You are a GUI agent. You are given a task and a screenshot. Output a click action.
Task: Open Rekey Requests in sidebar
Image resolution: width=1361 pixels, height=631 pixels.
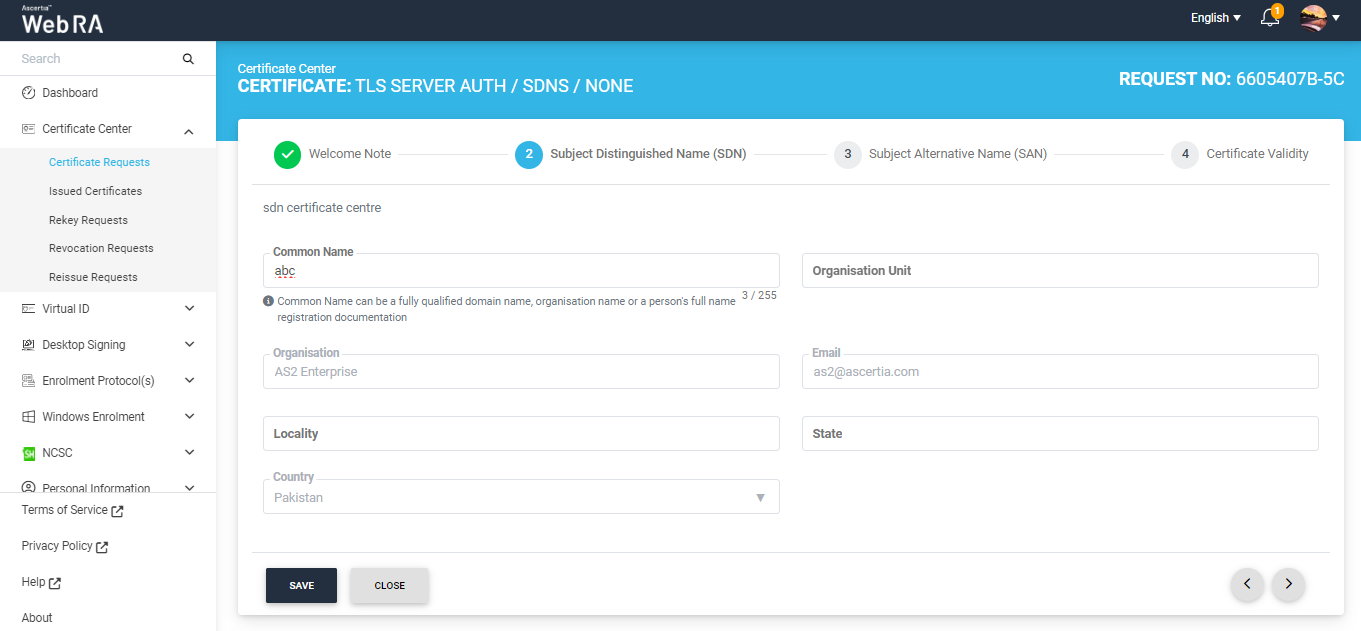(88, 220)
